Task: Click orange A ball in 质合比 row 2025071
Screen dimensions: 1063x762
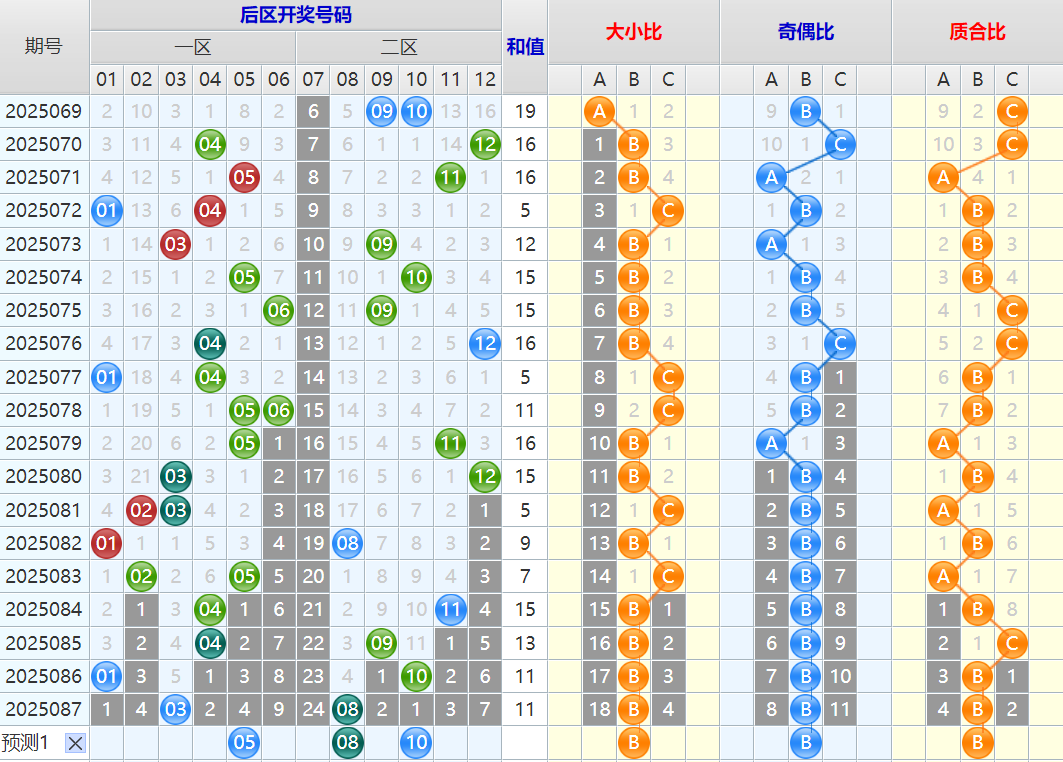Action: (943, 178)
